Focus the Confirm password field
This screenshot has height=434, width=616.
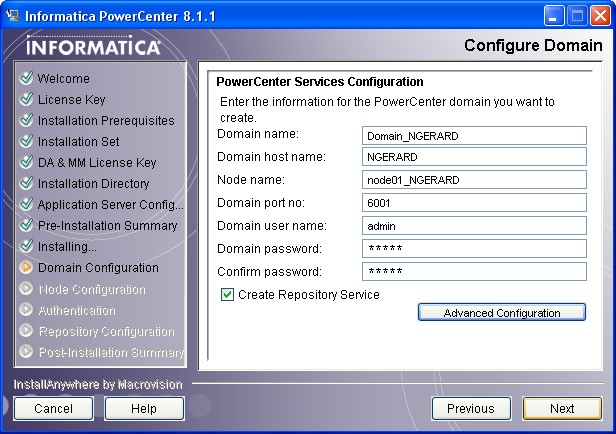coord(474,271)
